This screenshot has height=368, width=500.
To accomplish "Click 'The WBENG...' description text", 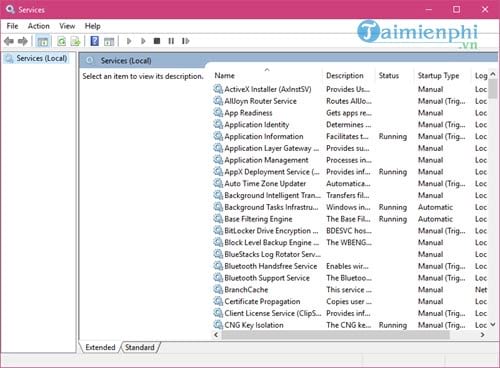I will pyautogui.click(x=349, y=242).
